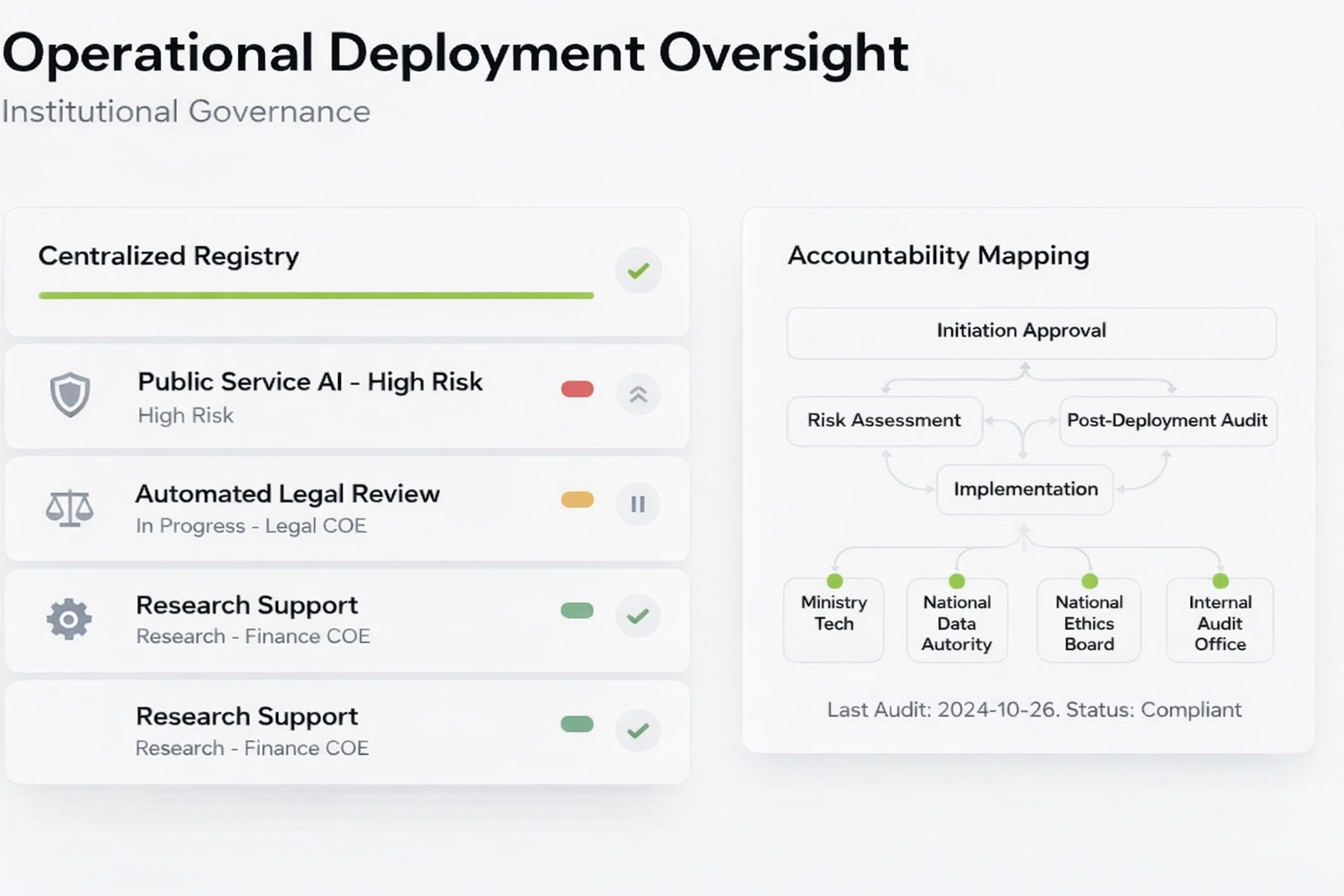Click the green dot above Internal Audit Office
Viewport: 1344px width, 896px height.
(x=1220, y=581)
